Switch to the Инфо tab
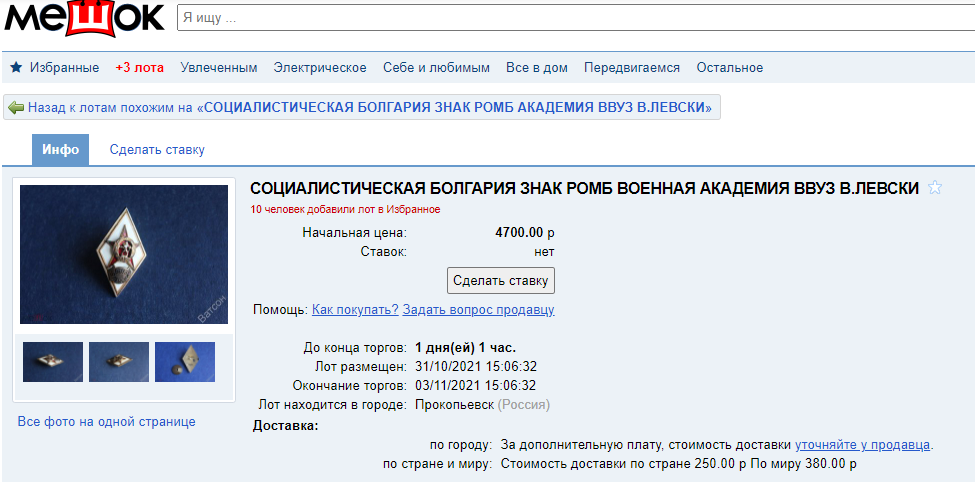Screen dimensions: 975x482 [60, 150]
